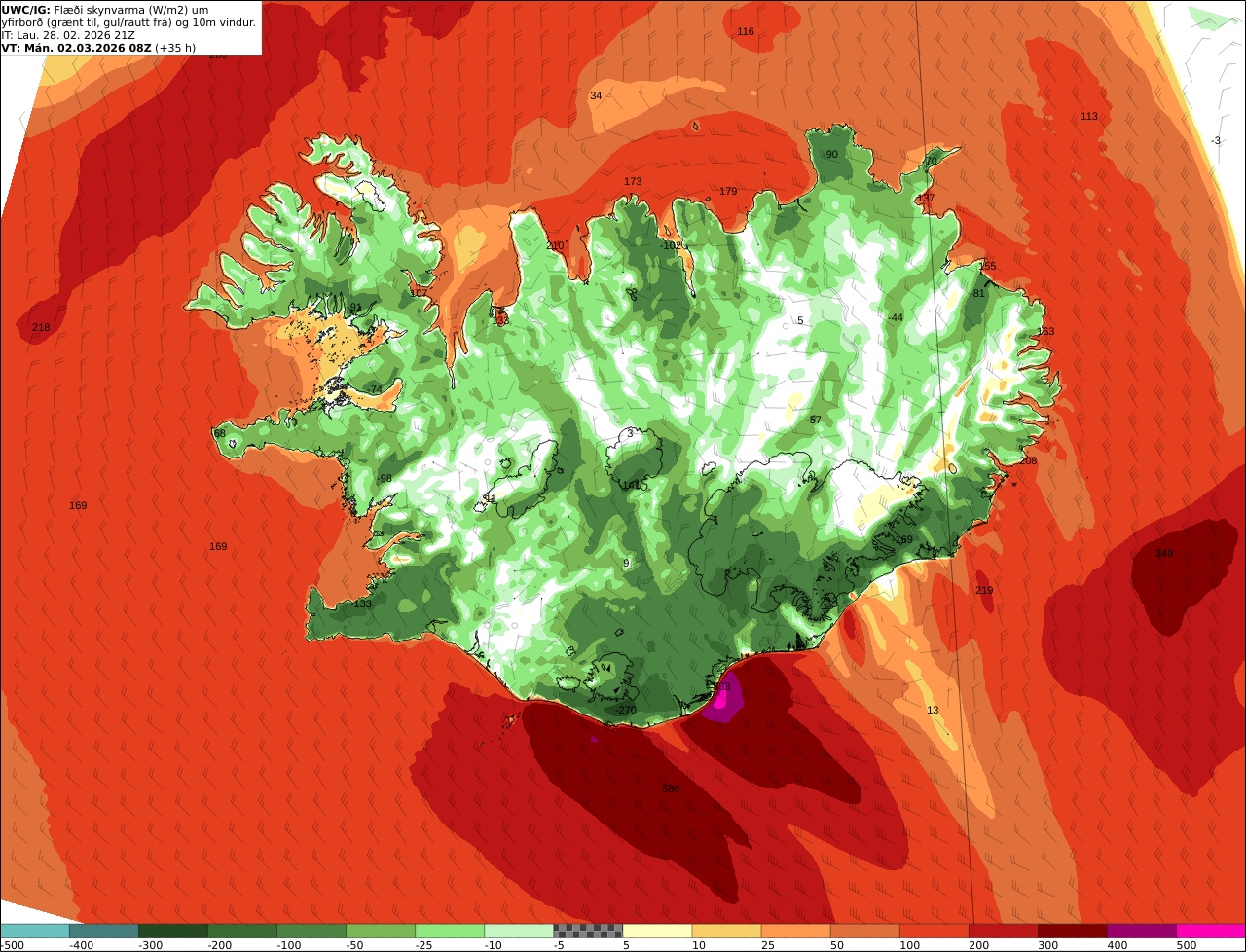
Task: Click the map value "380" south of Iceland
Action: 671,789
